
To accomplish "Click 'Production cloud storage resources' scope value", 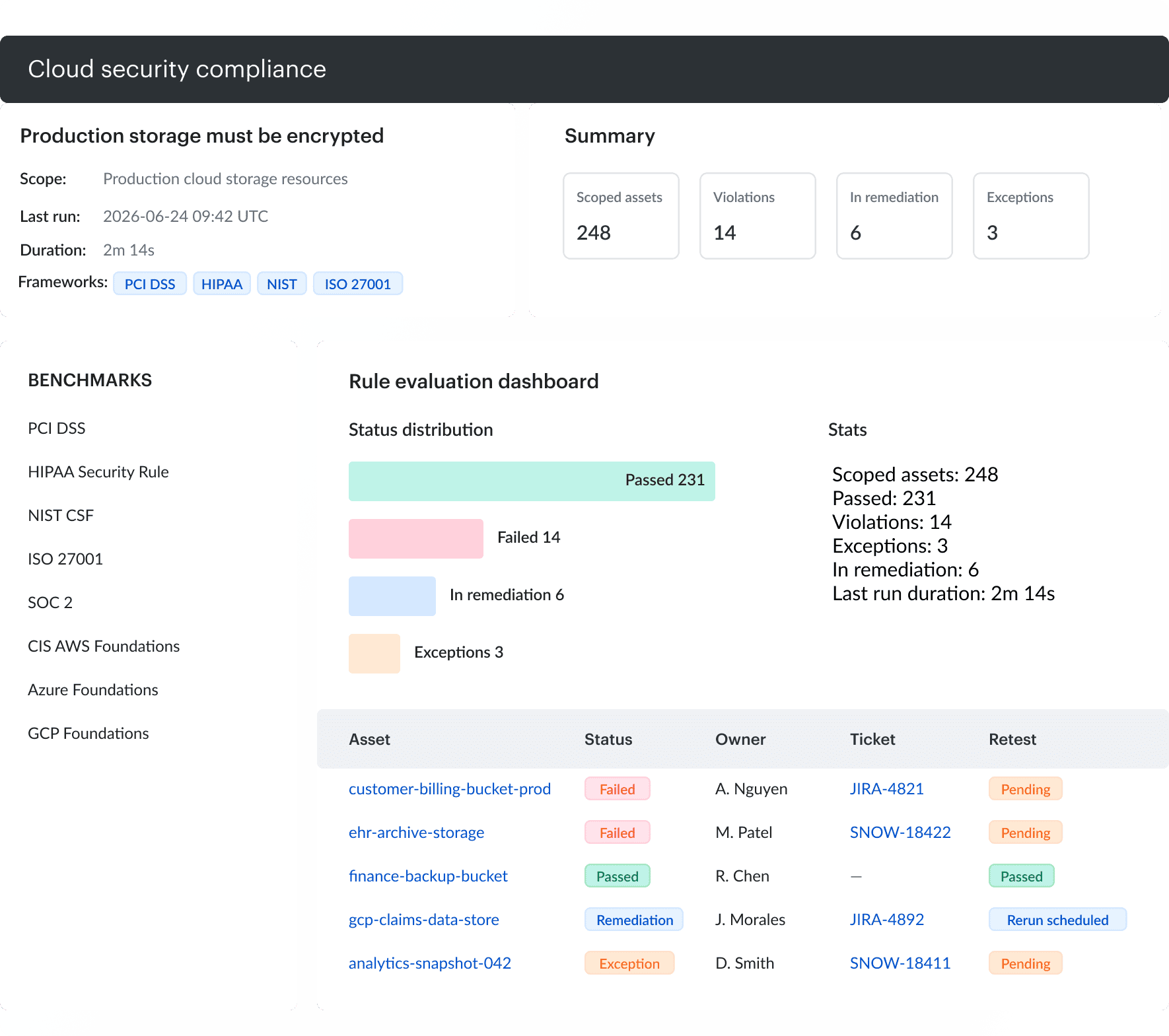I will coord(225,179).
